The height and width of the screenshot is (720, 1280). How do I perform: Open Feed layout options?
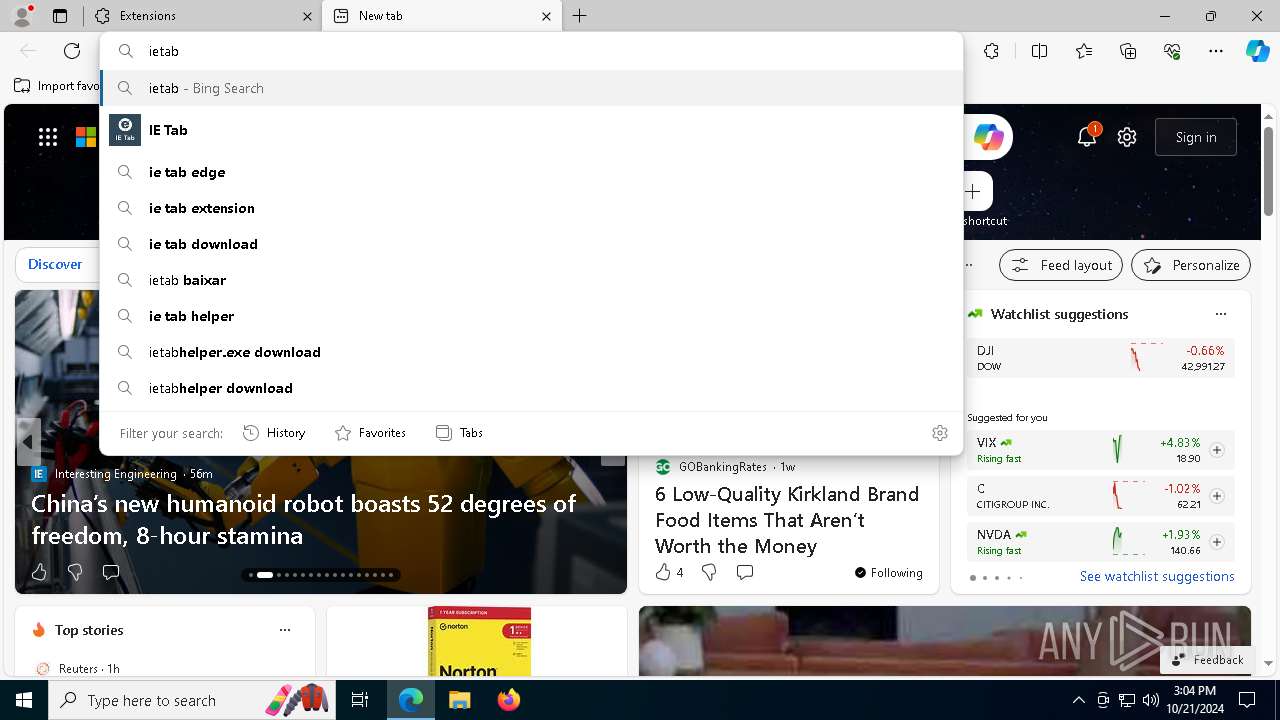pyautogui.click(x=1061, y=265)
